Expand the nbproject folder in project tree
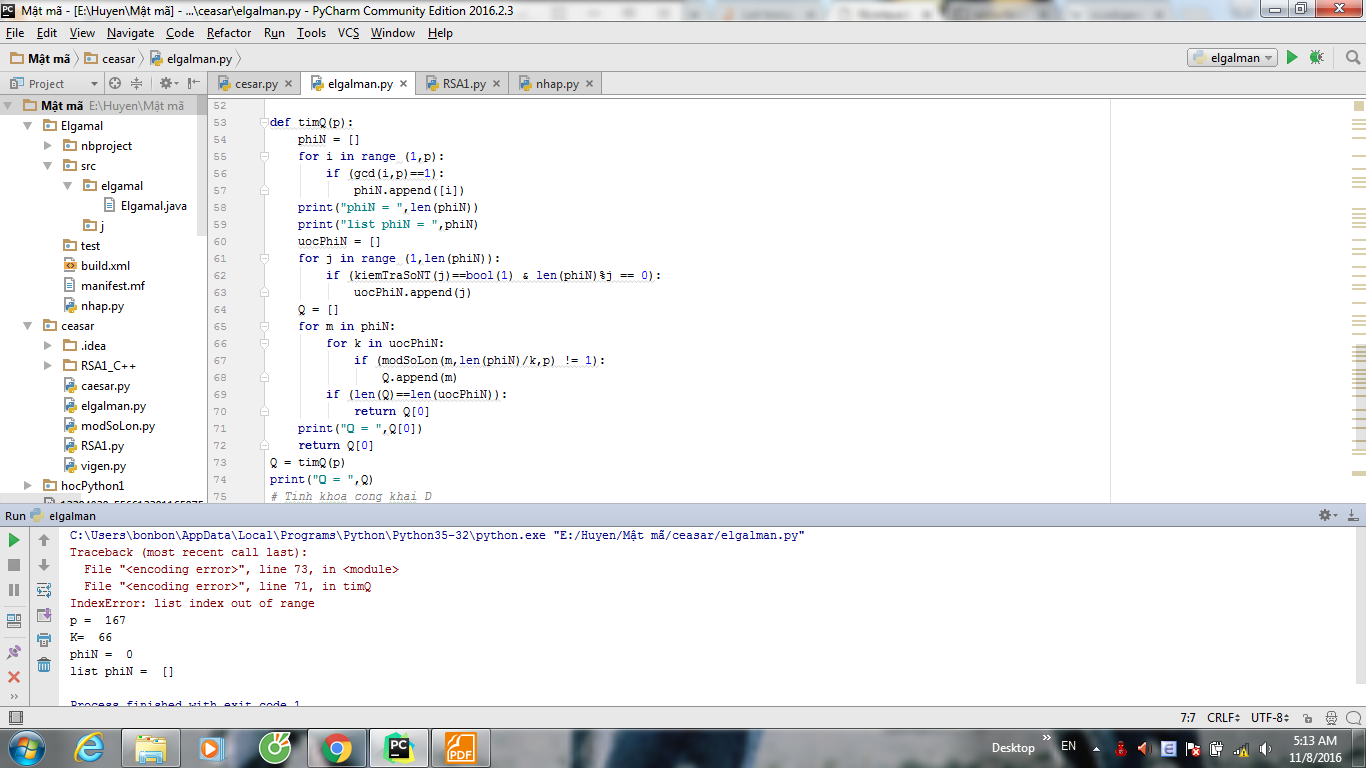 48,146
